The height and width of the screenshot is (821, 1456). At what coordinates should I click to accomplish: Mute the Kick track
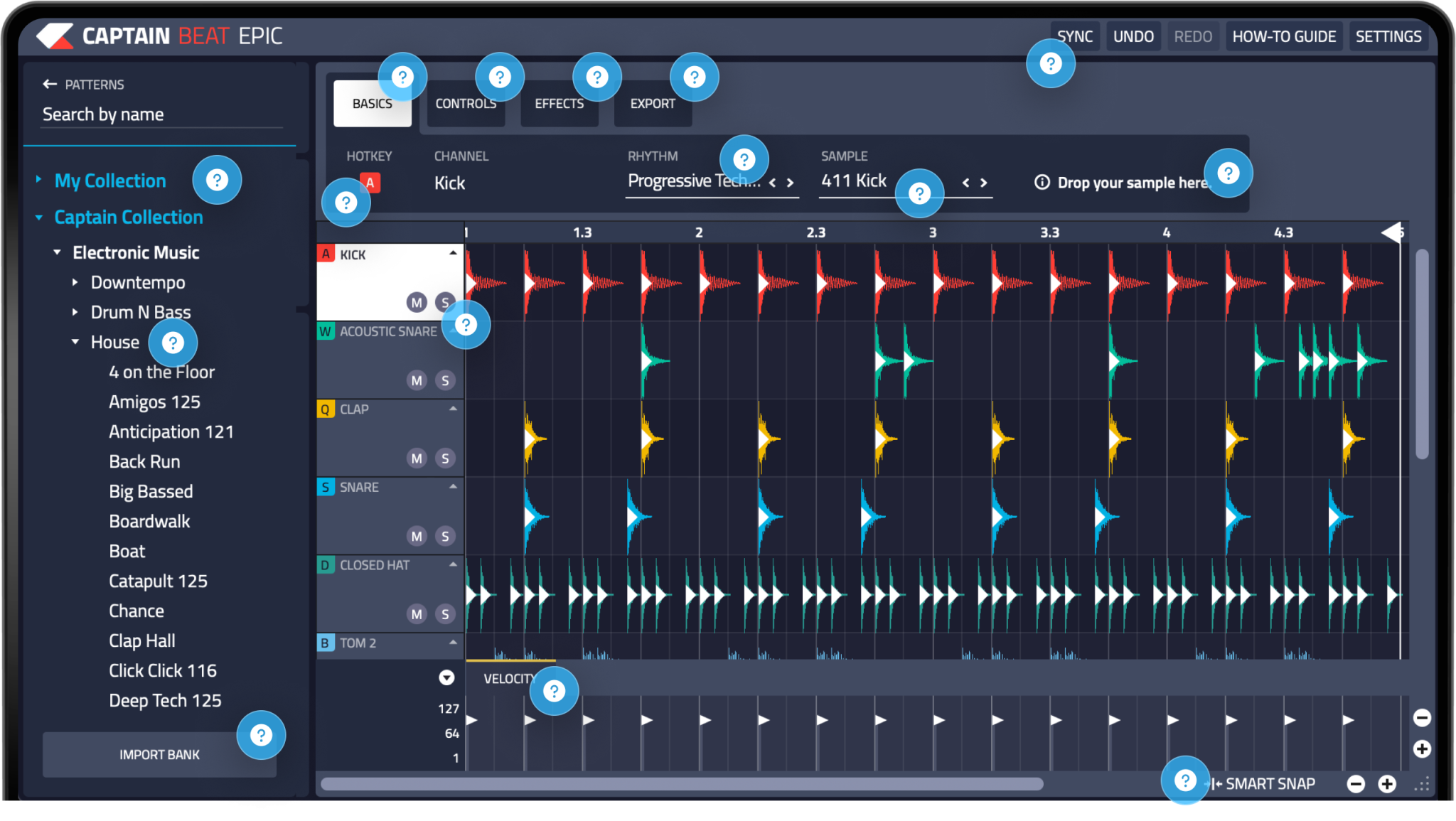coord(417,303)
